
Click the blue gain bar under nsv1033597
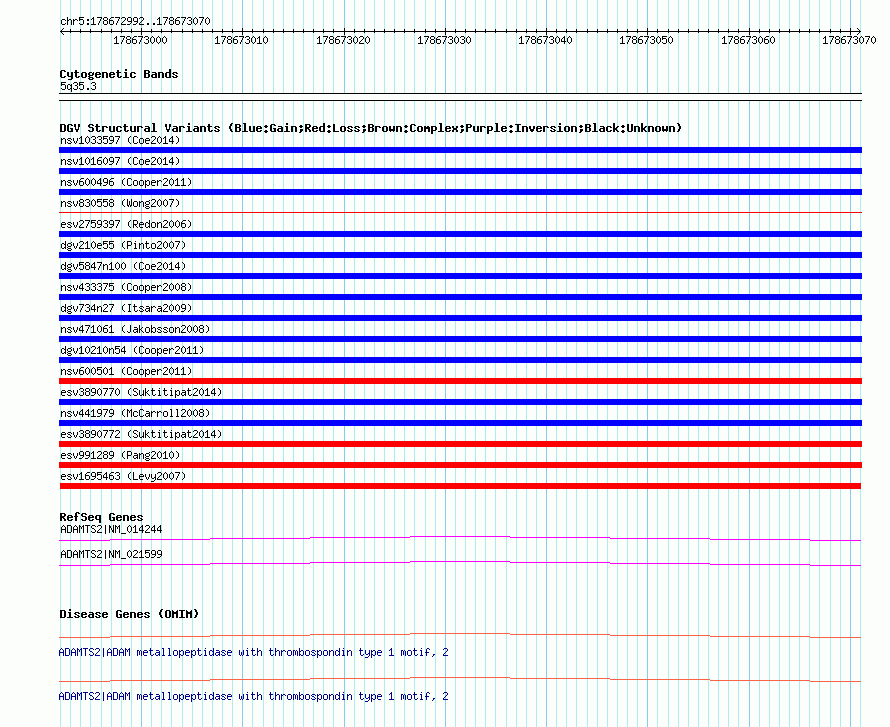pyautogui.click(x=460, y=150)
